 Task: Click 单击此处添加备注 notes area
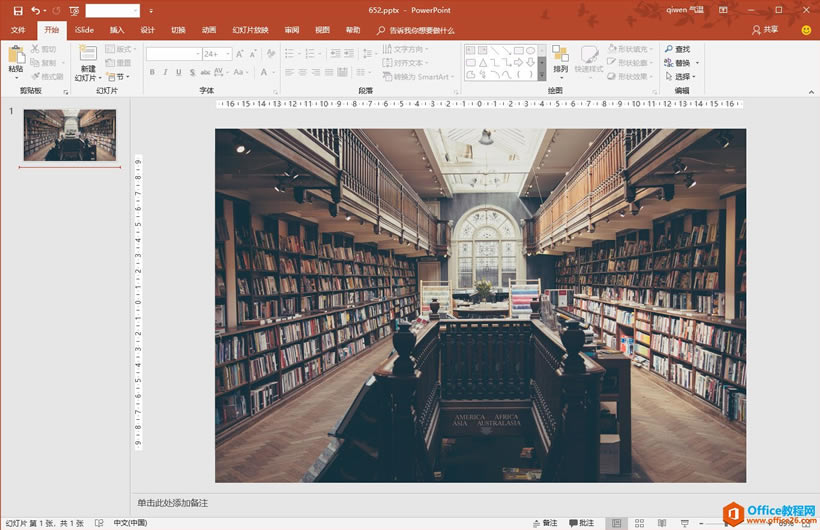(x=173, y=503)
